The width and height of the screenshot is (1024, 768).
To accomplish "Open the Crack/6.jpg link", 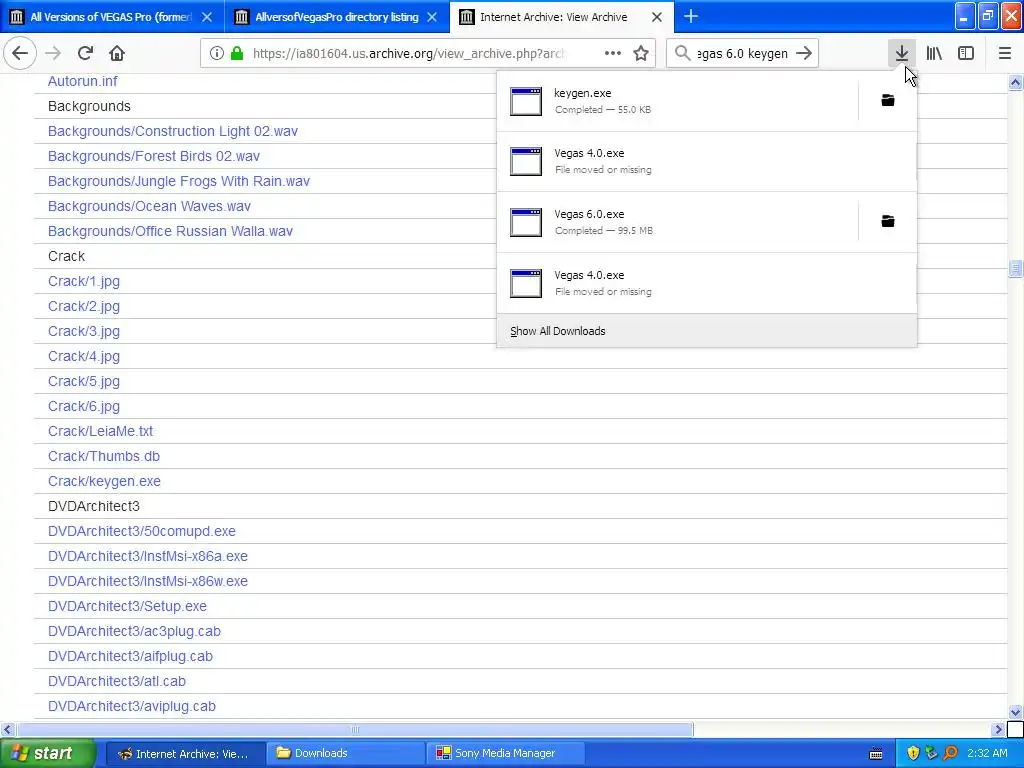I will pos(84,406).
